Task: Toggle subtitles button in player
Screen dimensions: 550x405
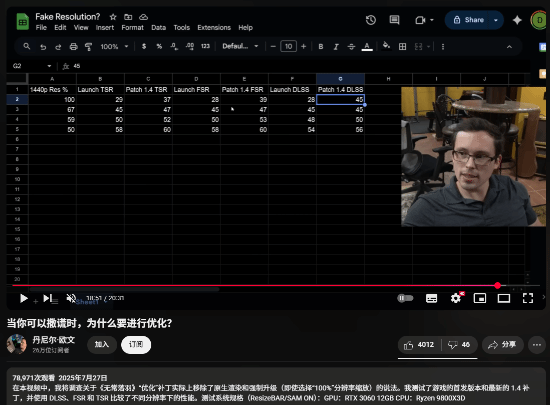Action: pos(431,298)
